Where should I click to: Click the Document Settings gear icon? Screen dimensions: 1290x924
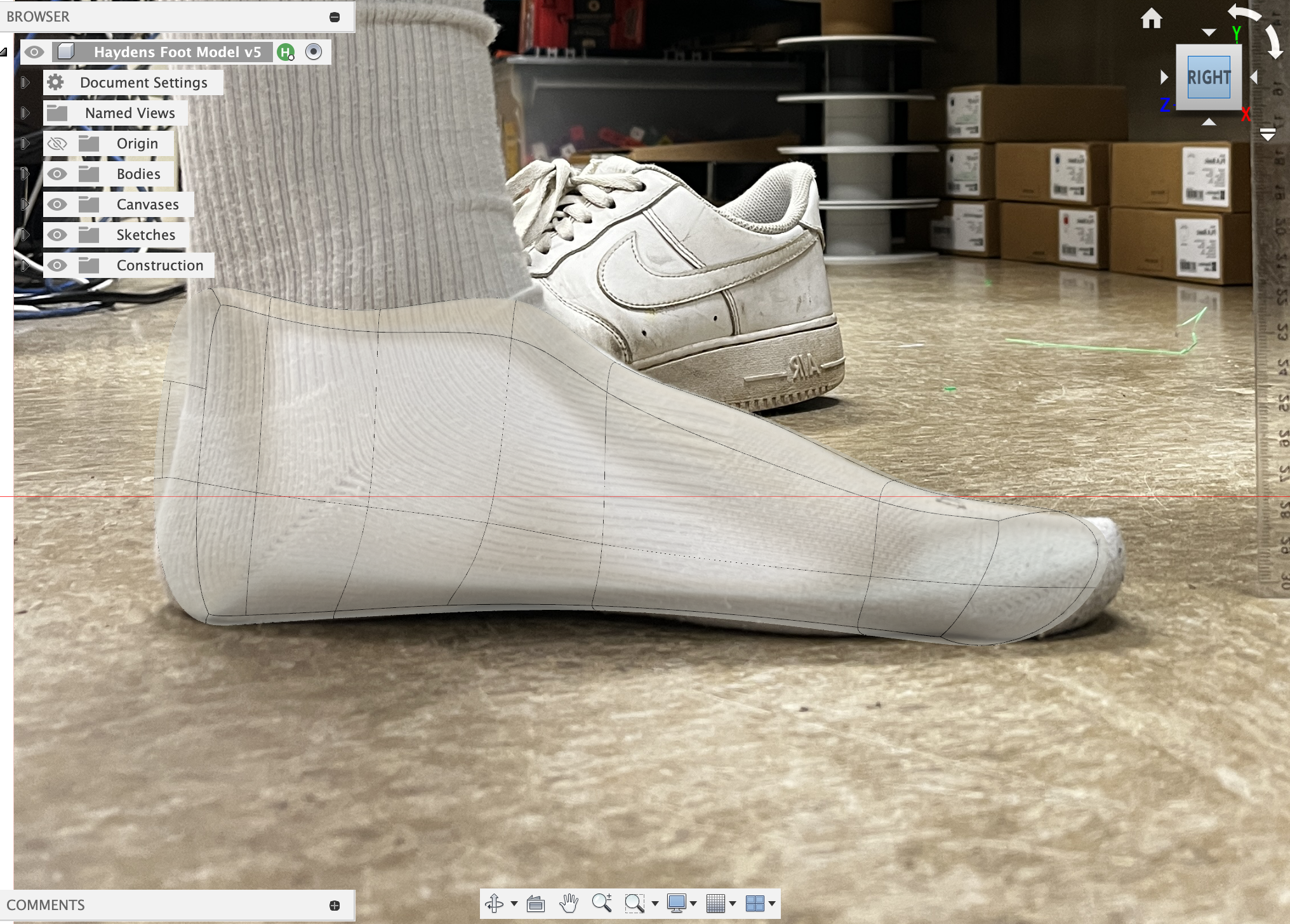click(56, 82)
